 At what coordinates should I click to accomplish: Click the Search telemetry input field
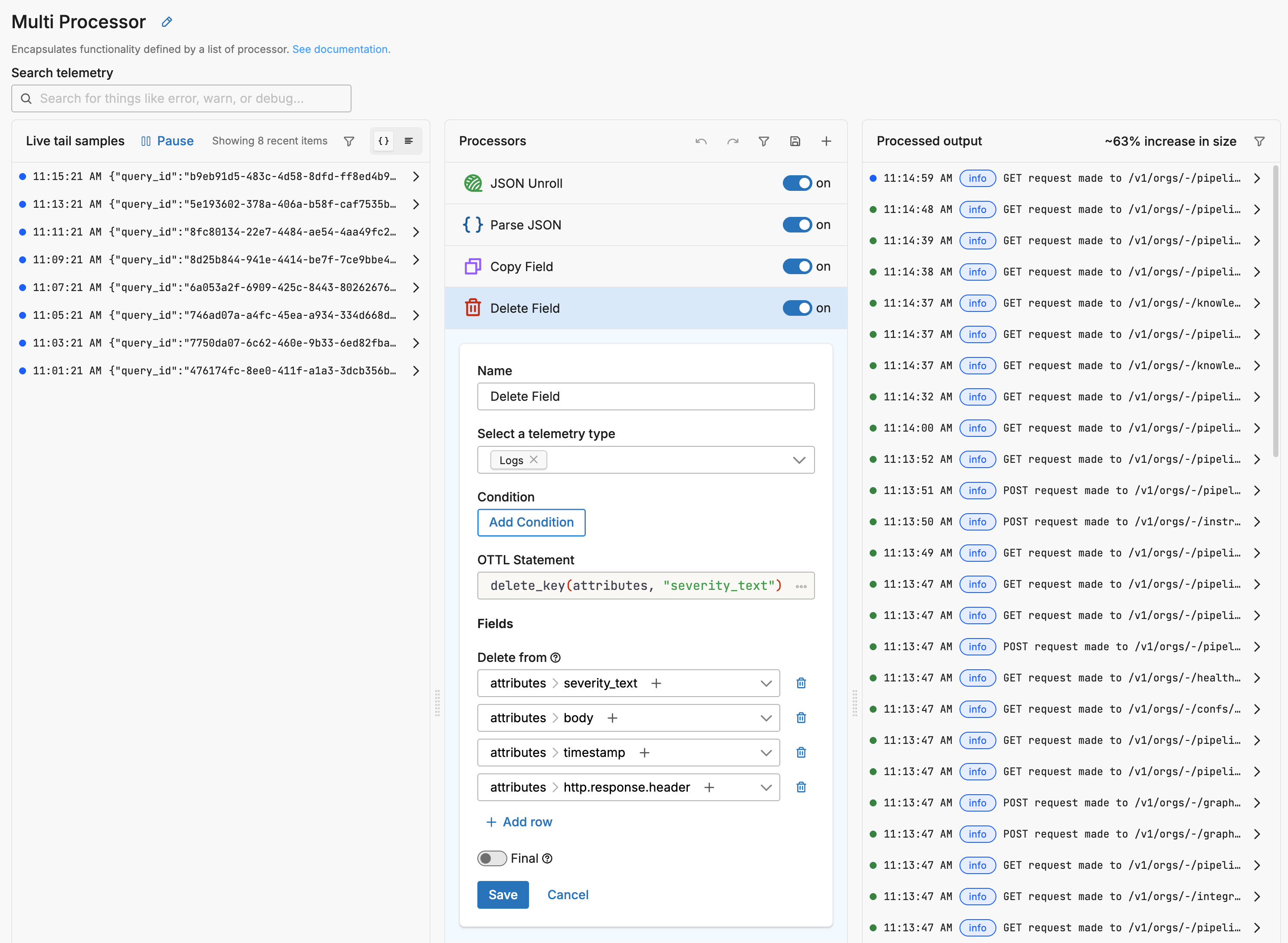pyautogui.click(x=181, y=98)
